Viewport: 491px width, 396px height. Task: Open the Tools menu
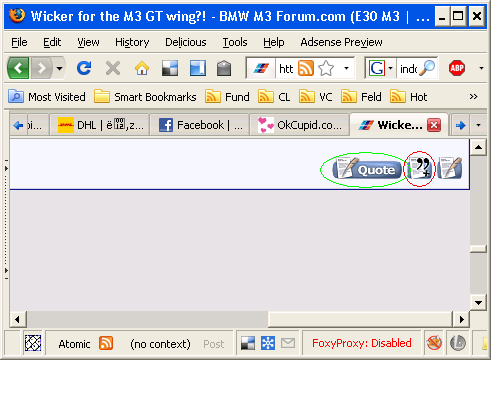(x=235, y=42)
